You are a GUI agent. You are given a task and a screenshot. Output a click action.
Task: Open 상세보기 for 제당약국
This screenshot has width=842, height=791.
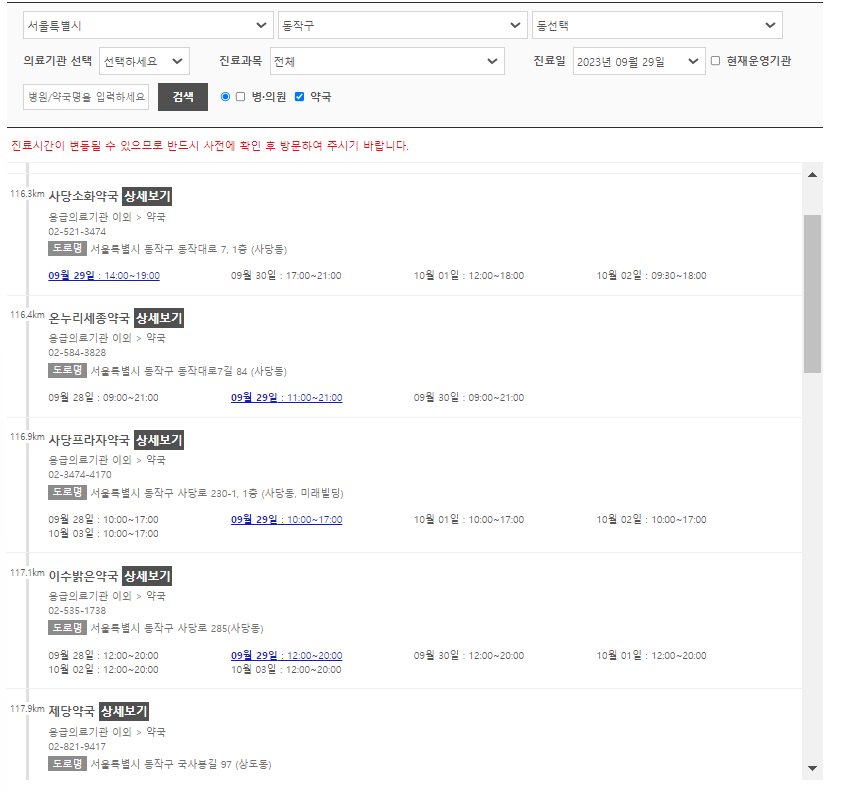coord(124,711)
